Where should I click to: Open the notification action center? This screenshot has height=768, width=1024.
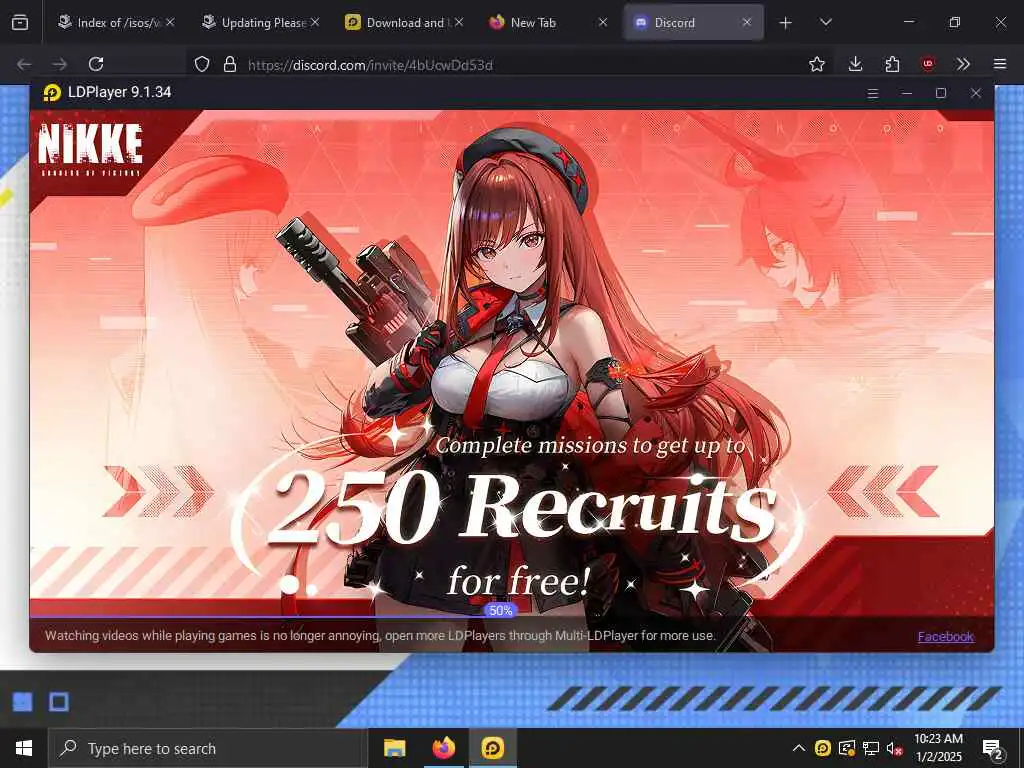coord(993,748)
